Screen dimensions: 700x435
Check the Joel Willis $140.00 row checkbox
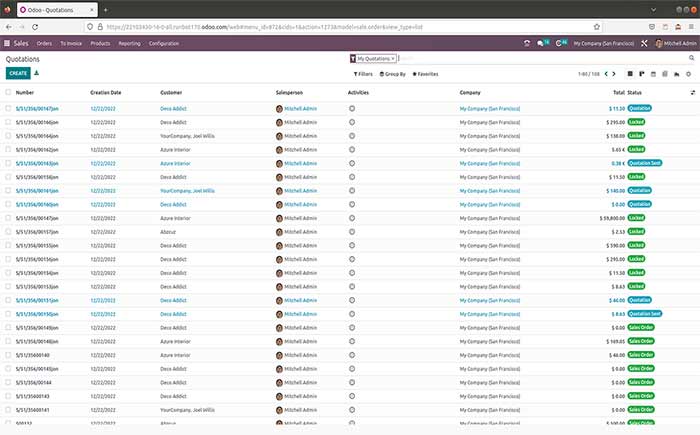click(x=8, y=190)
